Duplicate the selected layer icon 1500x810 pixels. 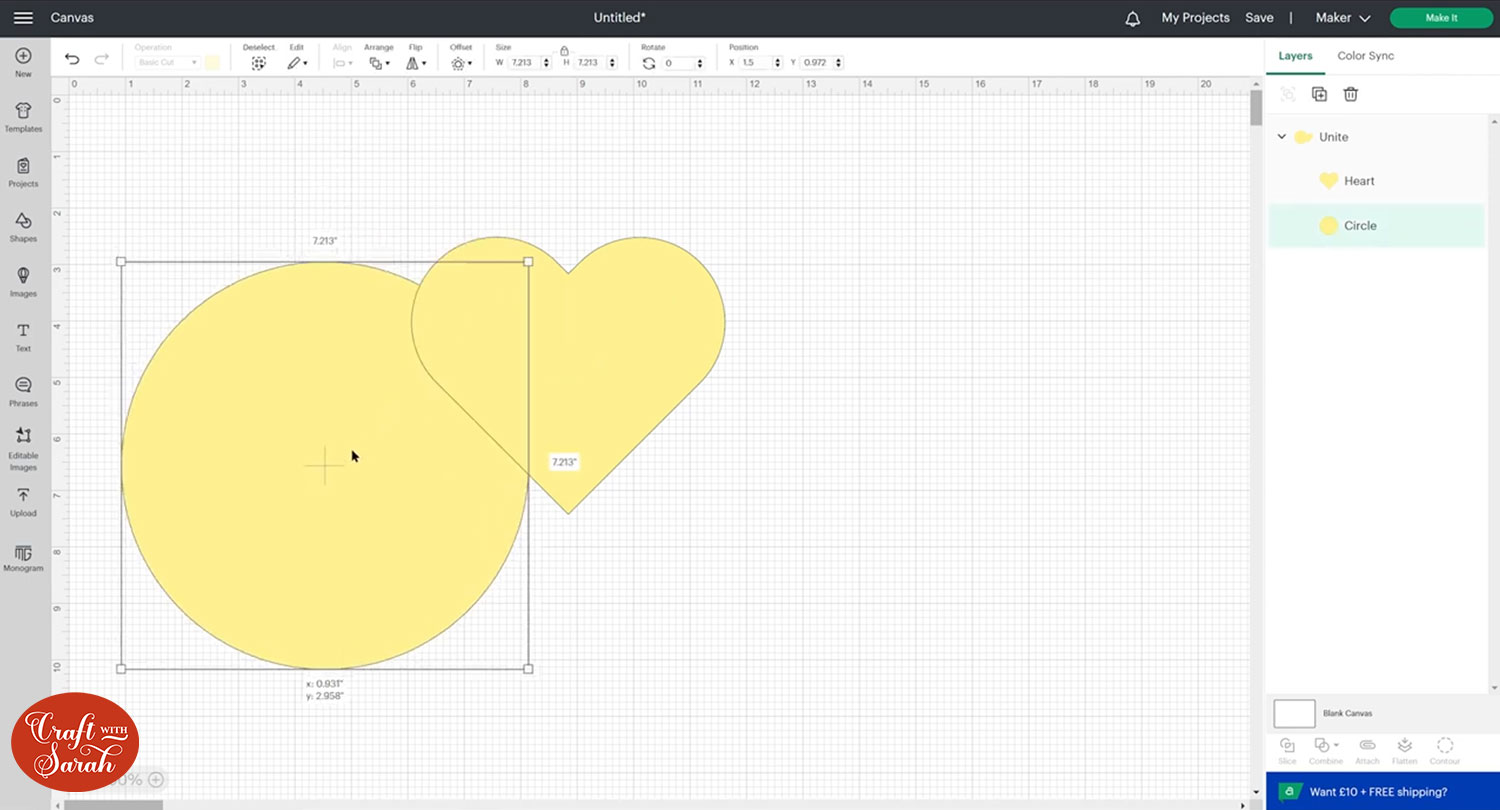point(1319,94)
